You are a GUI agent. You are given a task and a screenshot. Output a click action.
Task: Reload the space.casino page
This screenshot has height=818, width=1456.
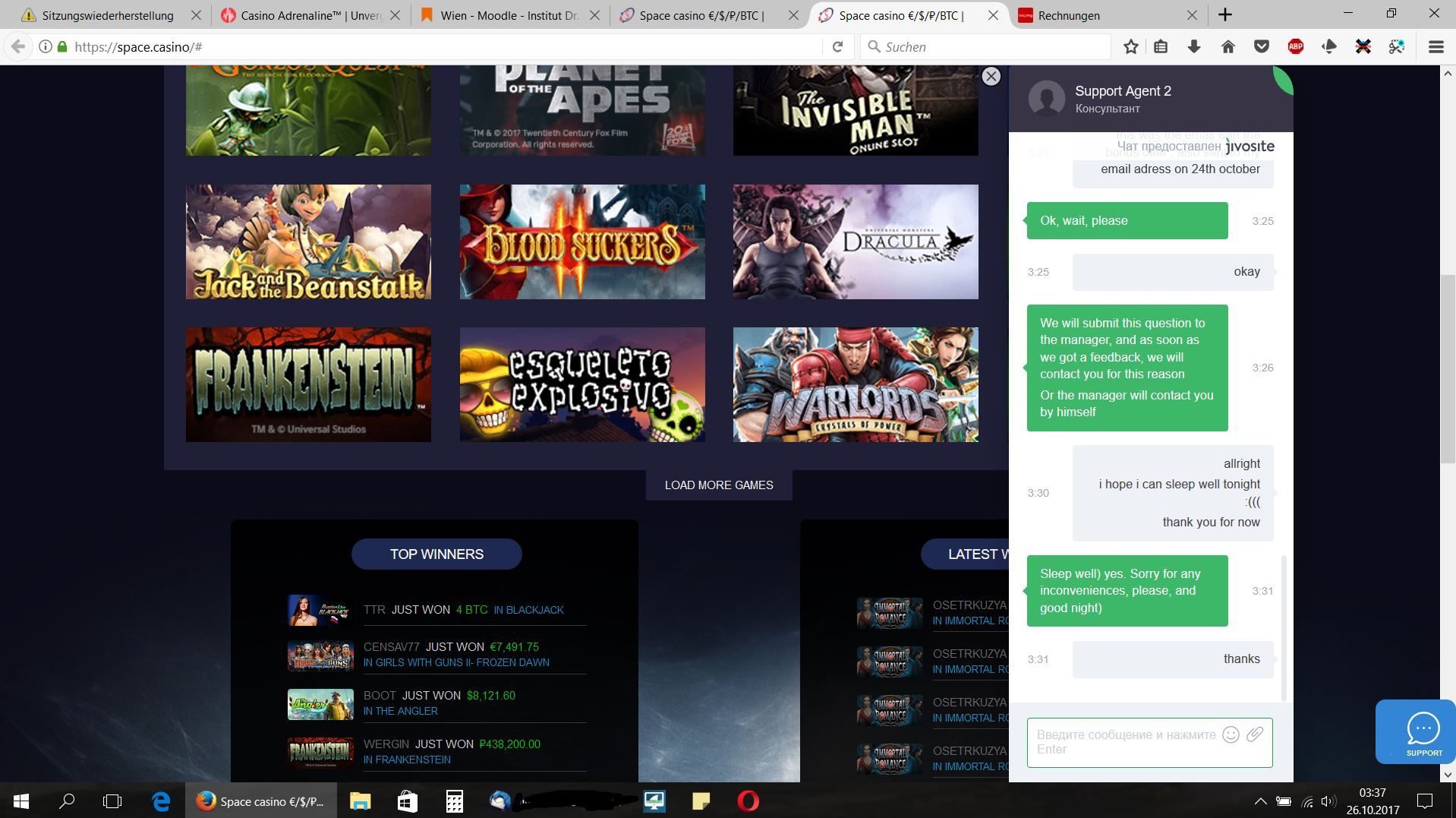pyautogui.click(x=837, y=47)
